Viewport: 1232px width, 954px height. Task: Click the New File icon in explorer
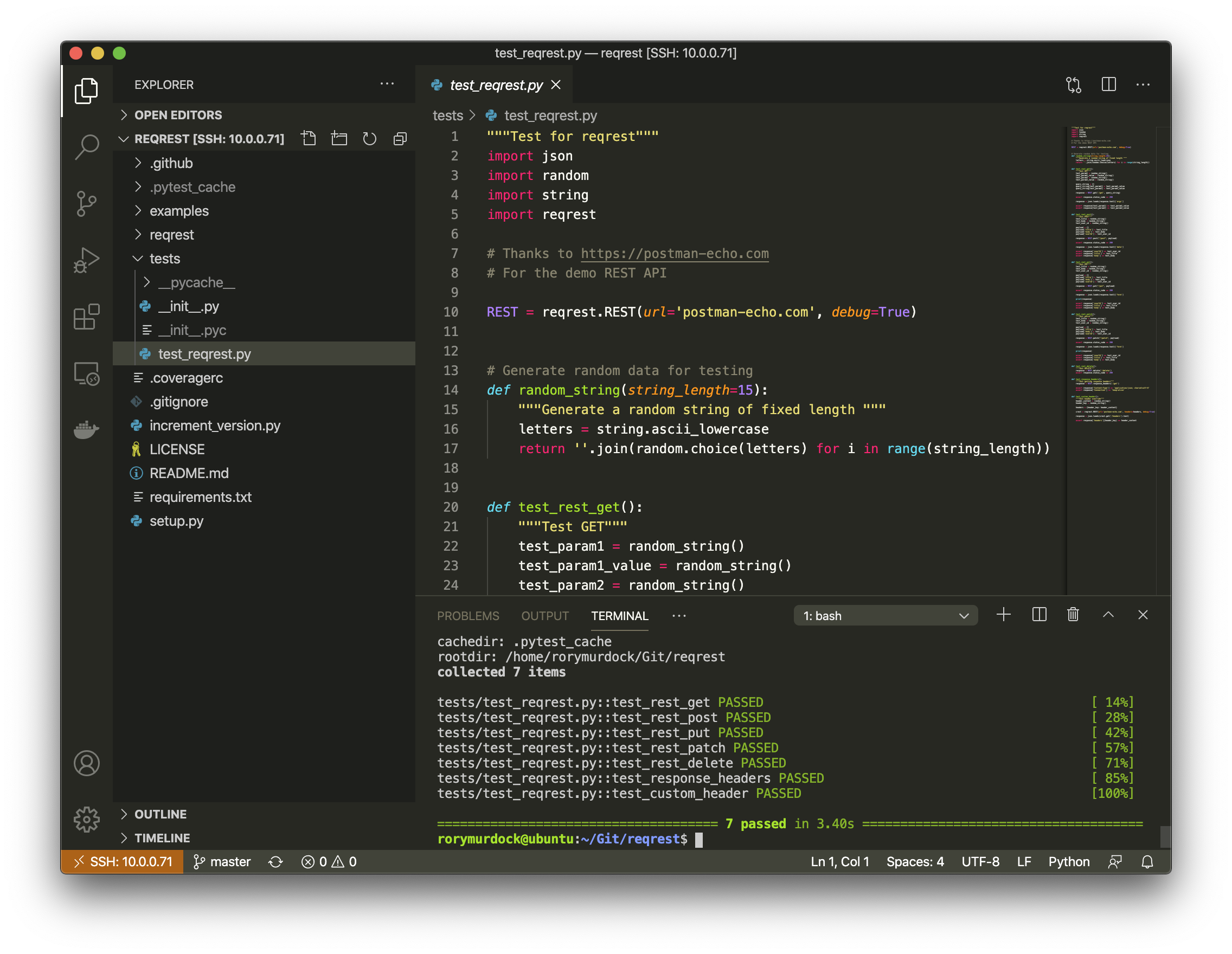point(309,139)
